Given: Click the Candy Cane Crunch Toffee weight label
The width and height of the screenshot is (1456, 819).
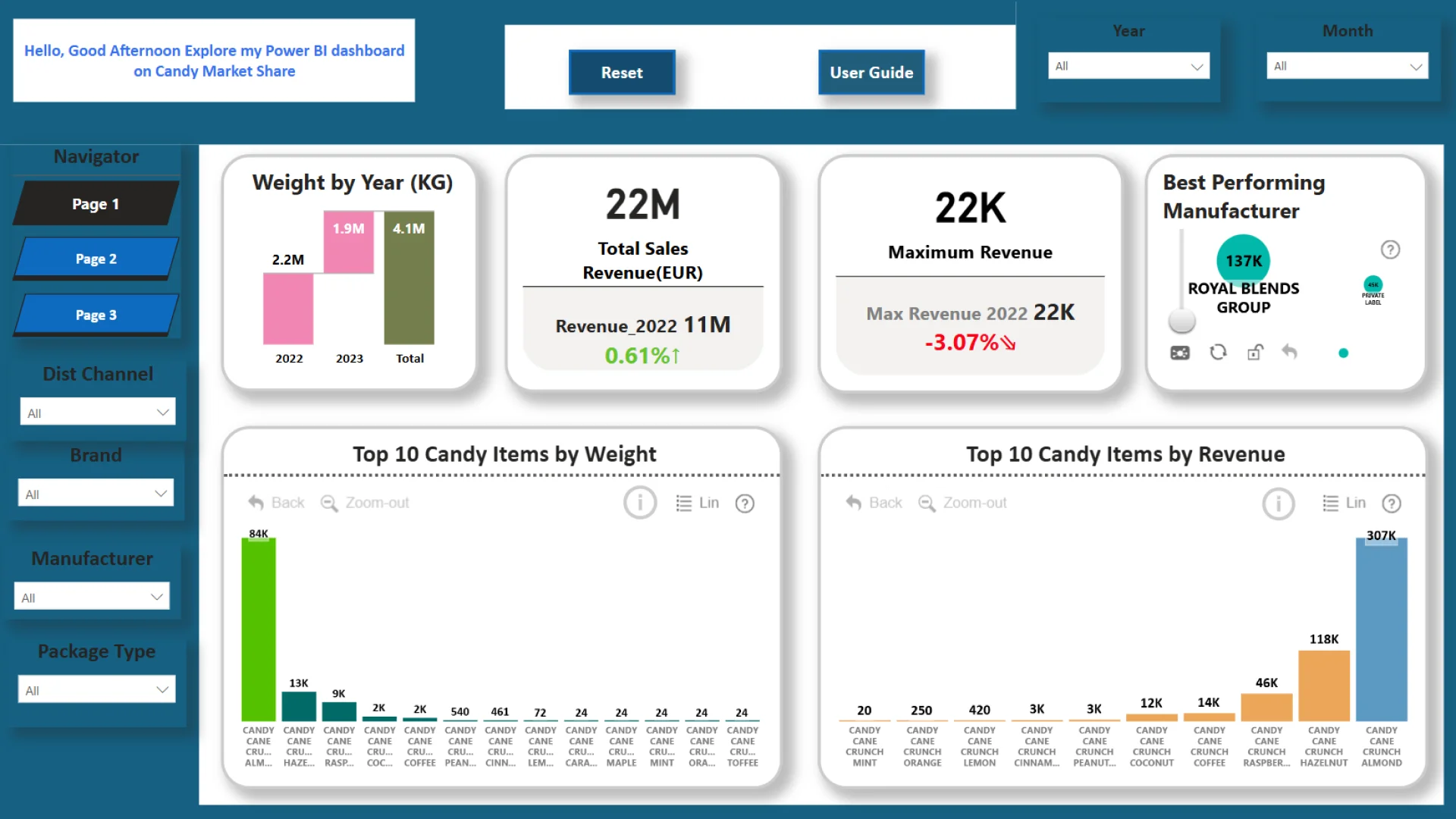Looking at the screenshot, I should click(742, 746).
